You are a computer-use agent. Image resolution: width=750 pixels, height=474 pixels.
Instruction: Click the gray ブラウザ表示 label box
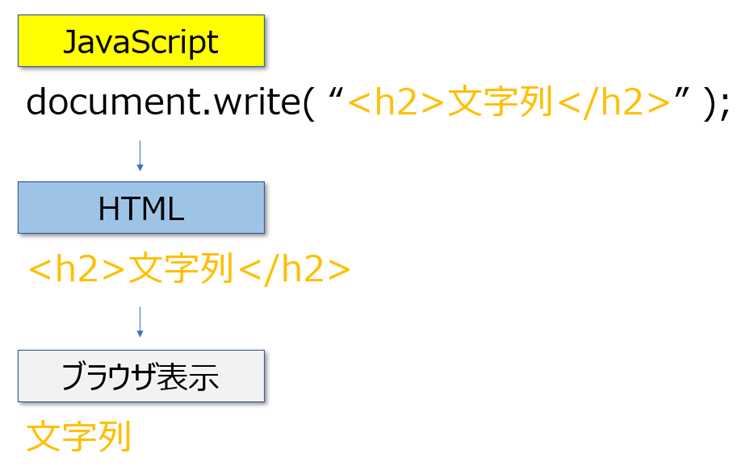click(x=141, y=376)
